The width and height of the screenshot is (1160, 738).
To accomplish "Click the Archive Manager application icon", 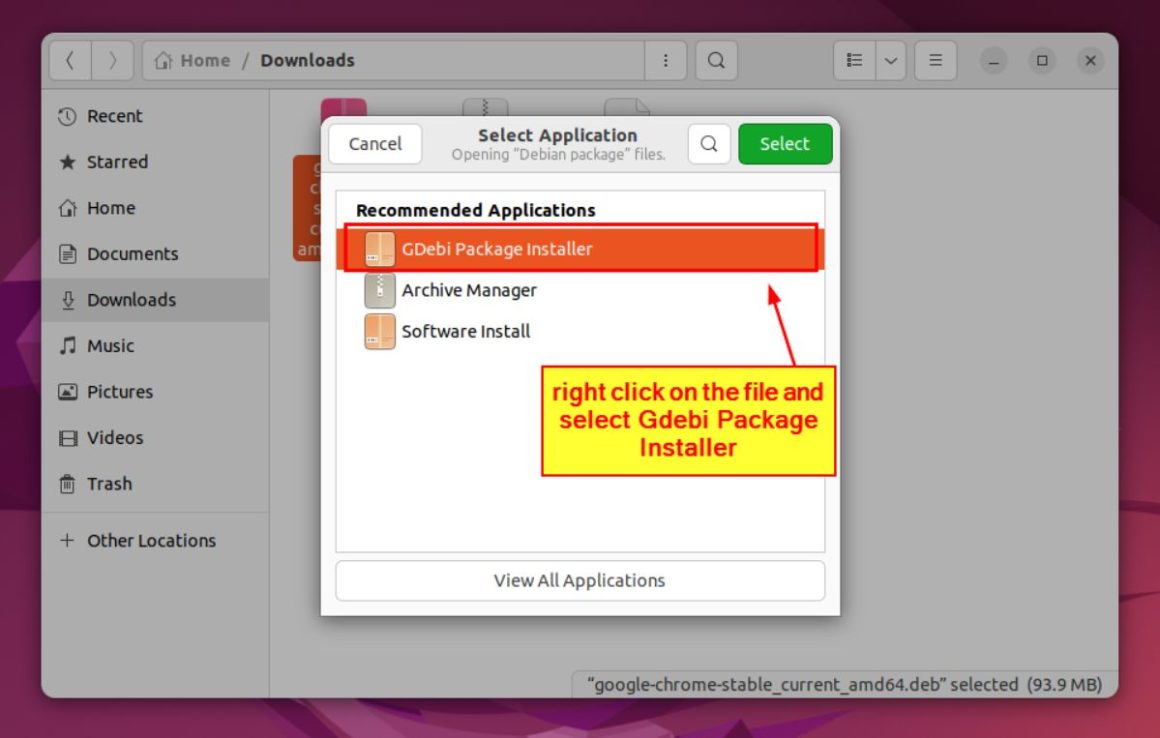I will [379, 290].
